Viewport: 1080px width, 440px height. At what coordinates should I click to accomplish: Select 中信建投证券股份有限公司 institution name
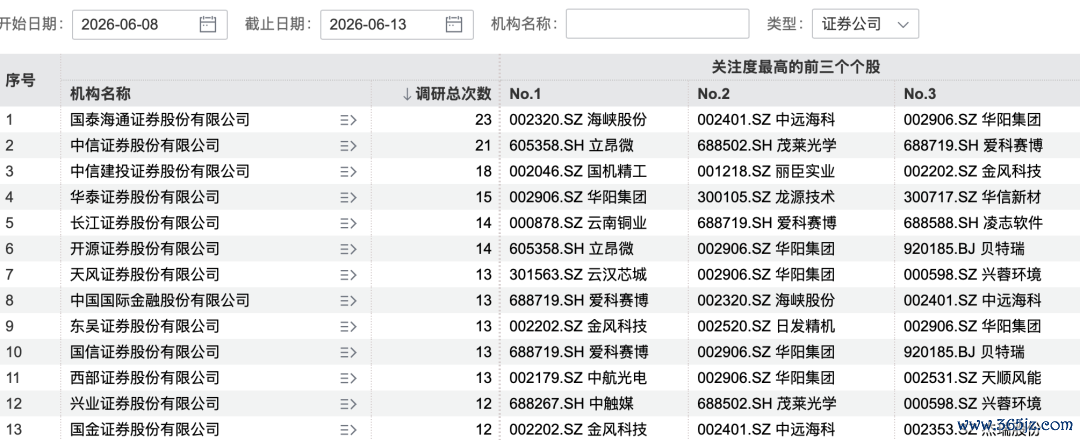(x=160, y=171)
